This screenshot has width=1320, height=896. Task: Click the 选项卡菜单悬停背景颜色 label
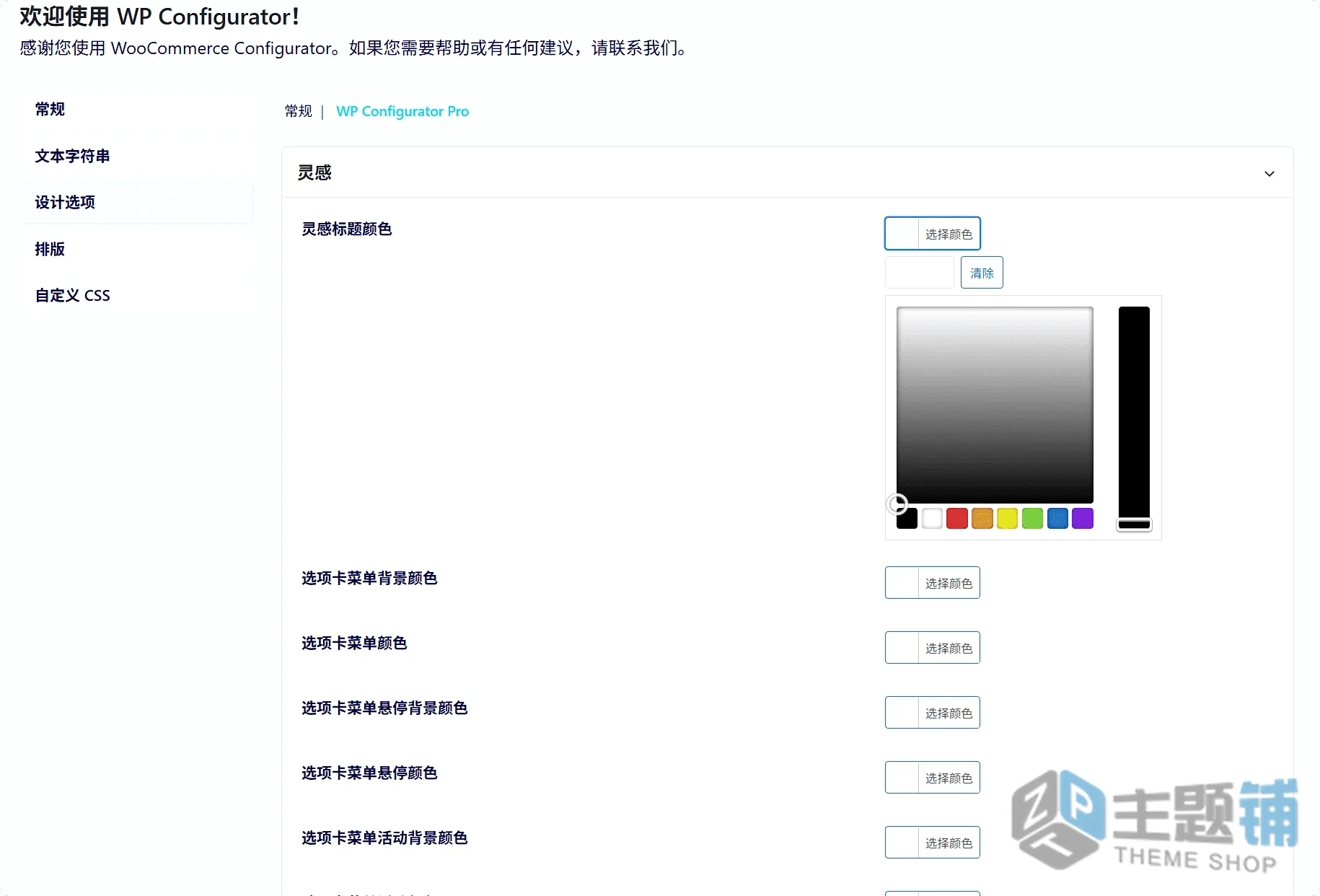pyautogui.click(x=384, y=708)
